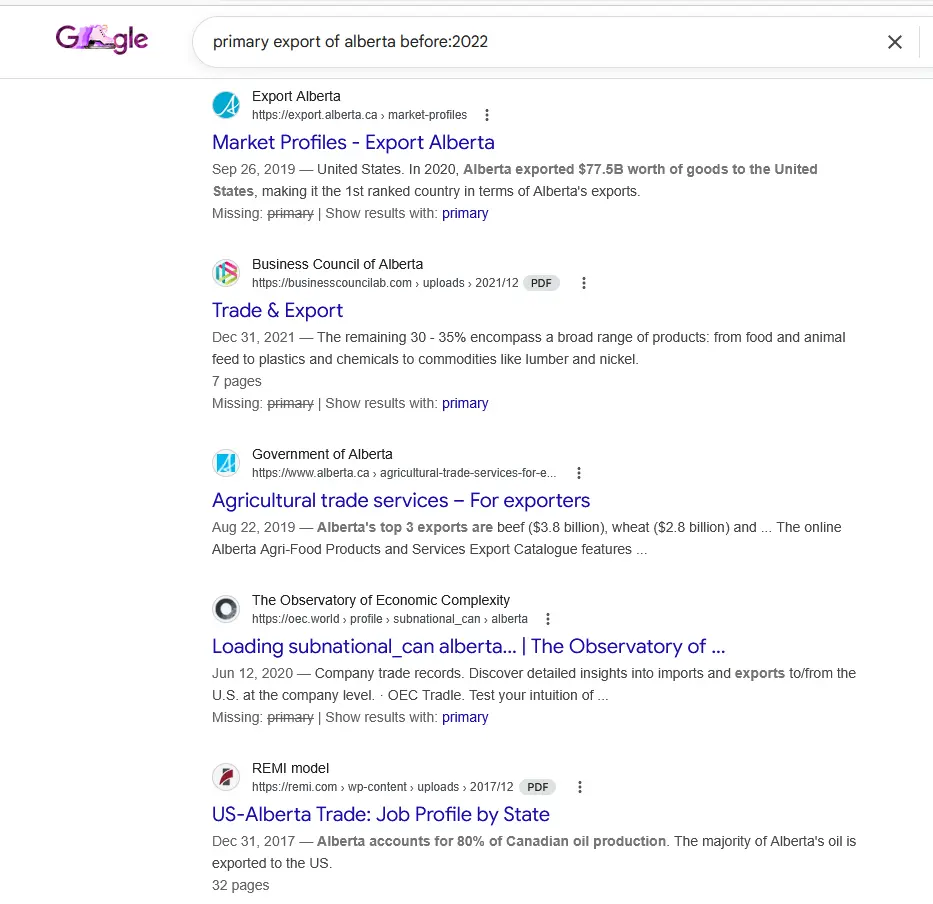The width and height of the screenshot is (933, 904).
Task: Open more options for Export Alberta result
Action: (x=487, y=115)
